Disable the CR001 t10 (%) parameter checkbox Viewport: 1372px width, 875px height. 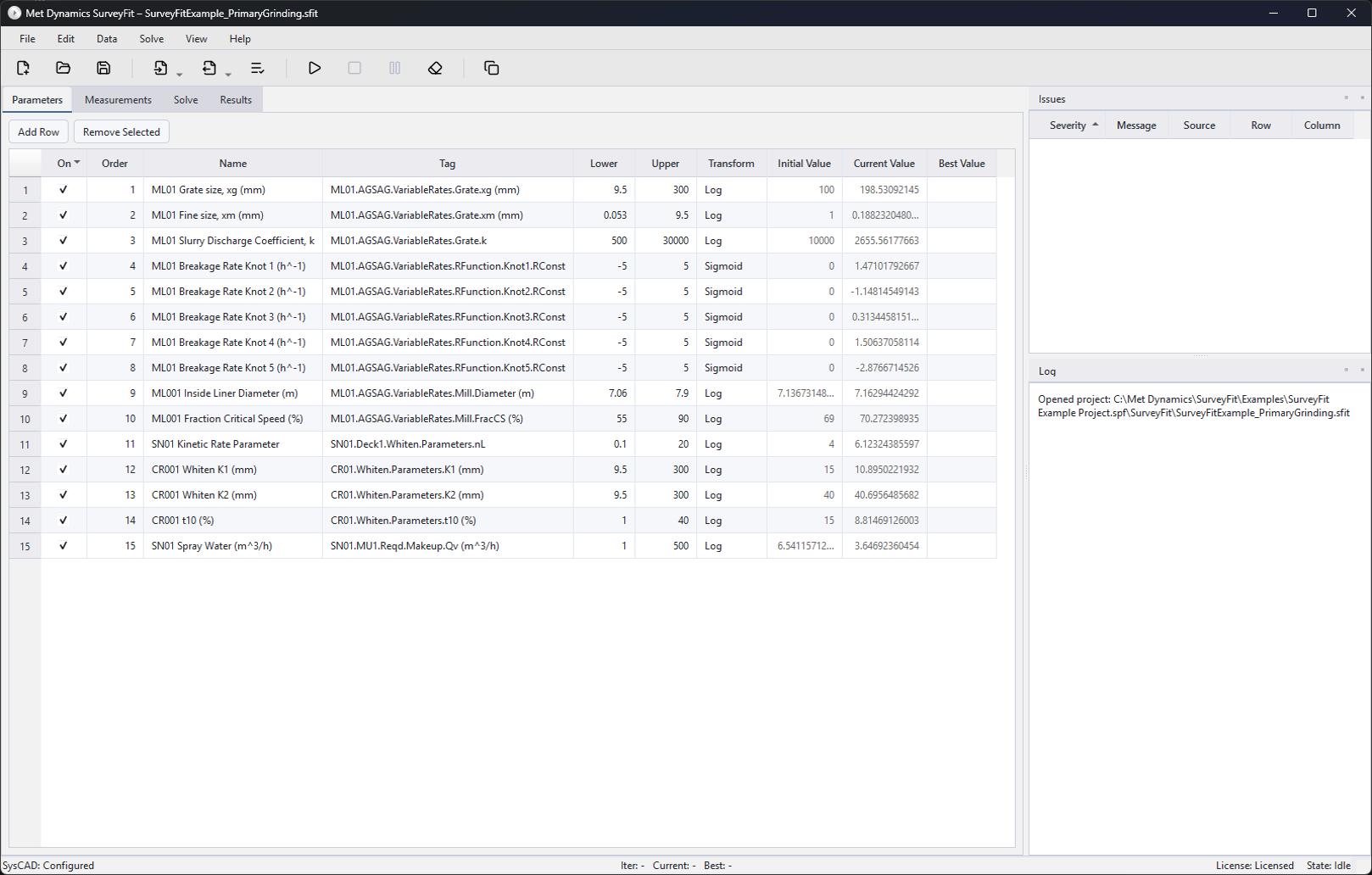[64, 521]
